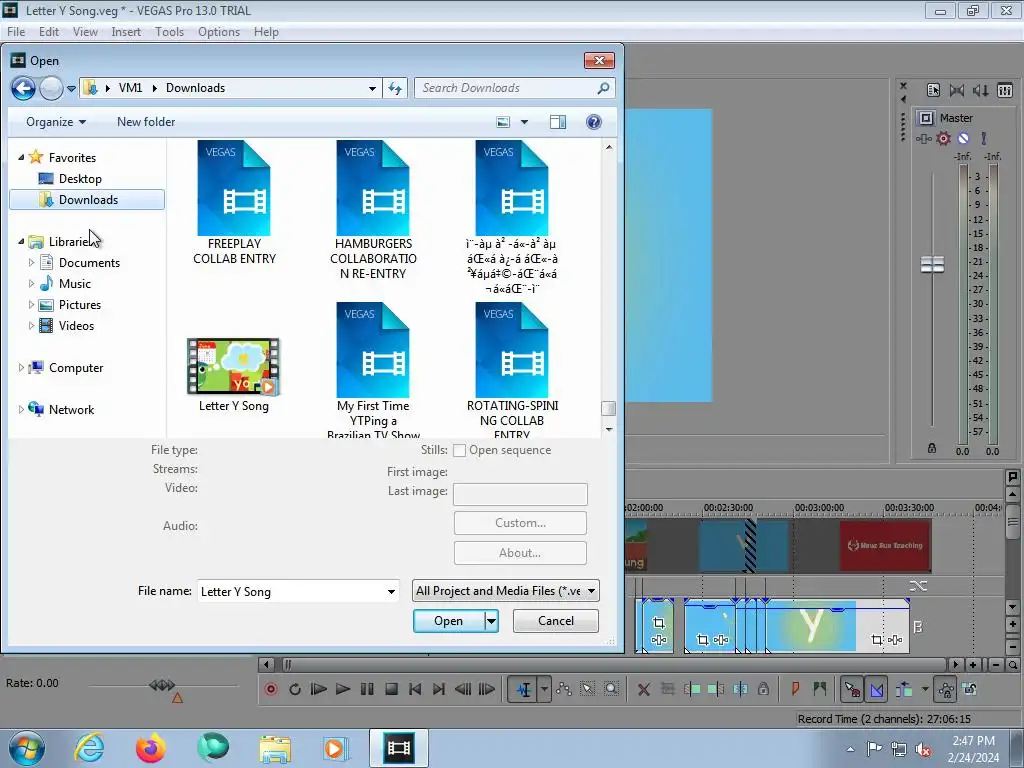Viewport: 1024px width, 768px height.
Task: Open the File name history dropdown arrow
Action: 391,592
